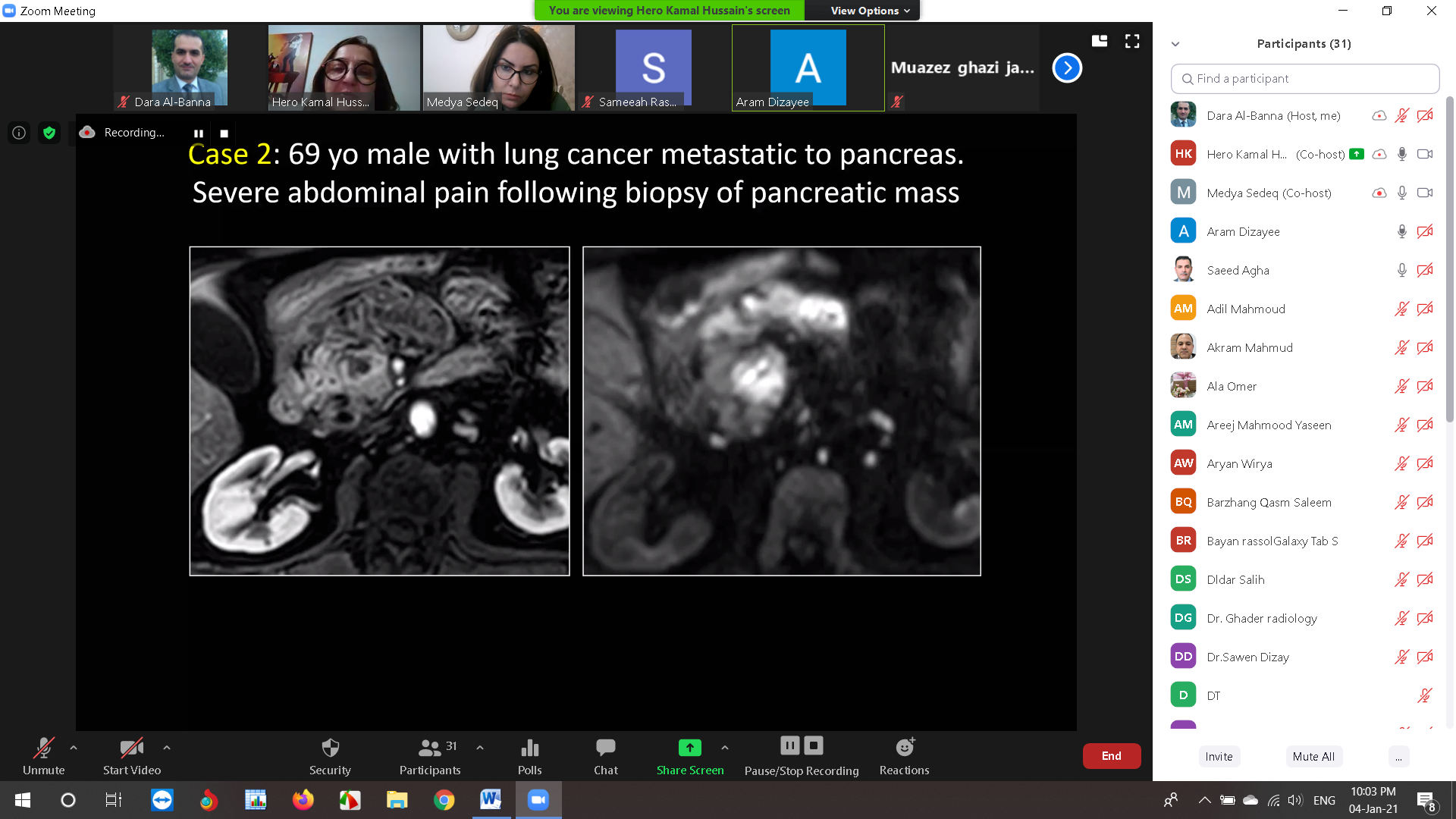Toggle the Participants panel
Screen dimensions: 1456x819
tap(430, 756)
